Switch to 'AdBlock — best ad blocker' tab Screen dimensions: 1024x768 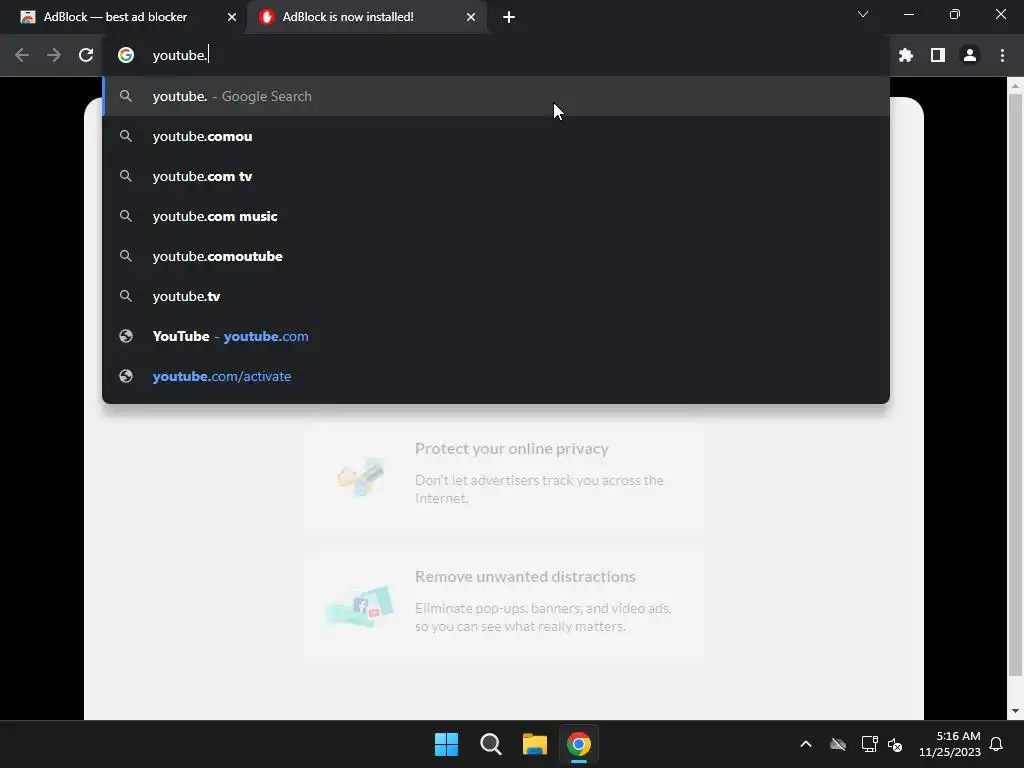click(x=125, y=17)
